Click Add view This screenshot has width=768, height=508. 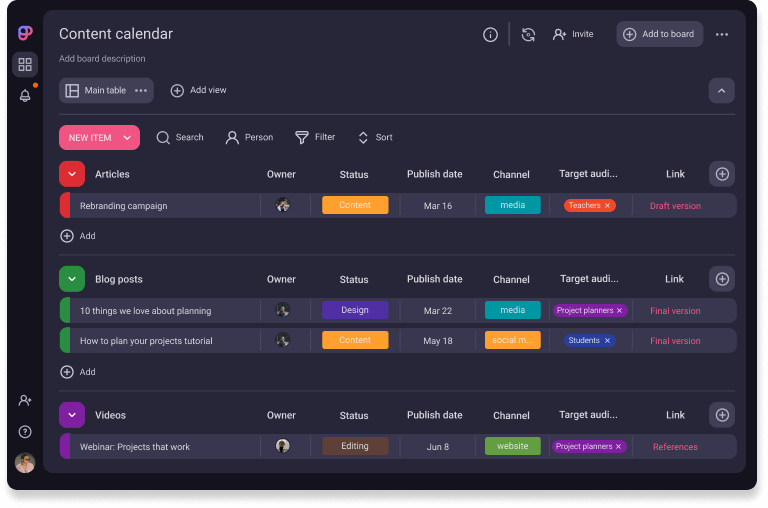(198, 91)
